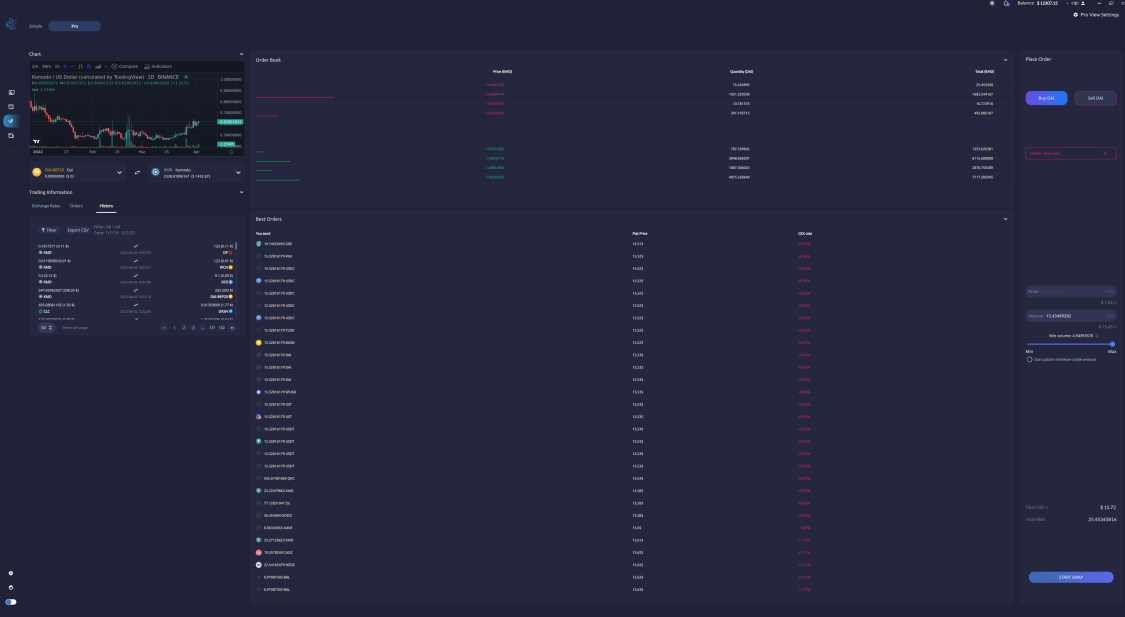Select the candlestick chart style icon
The height and width of the screenshot is (617, 1125).
pyautogui.click(x=90, y=66)
